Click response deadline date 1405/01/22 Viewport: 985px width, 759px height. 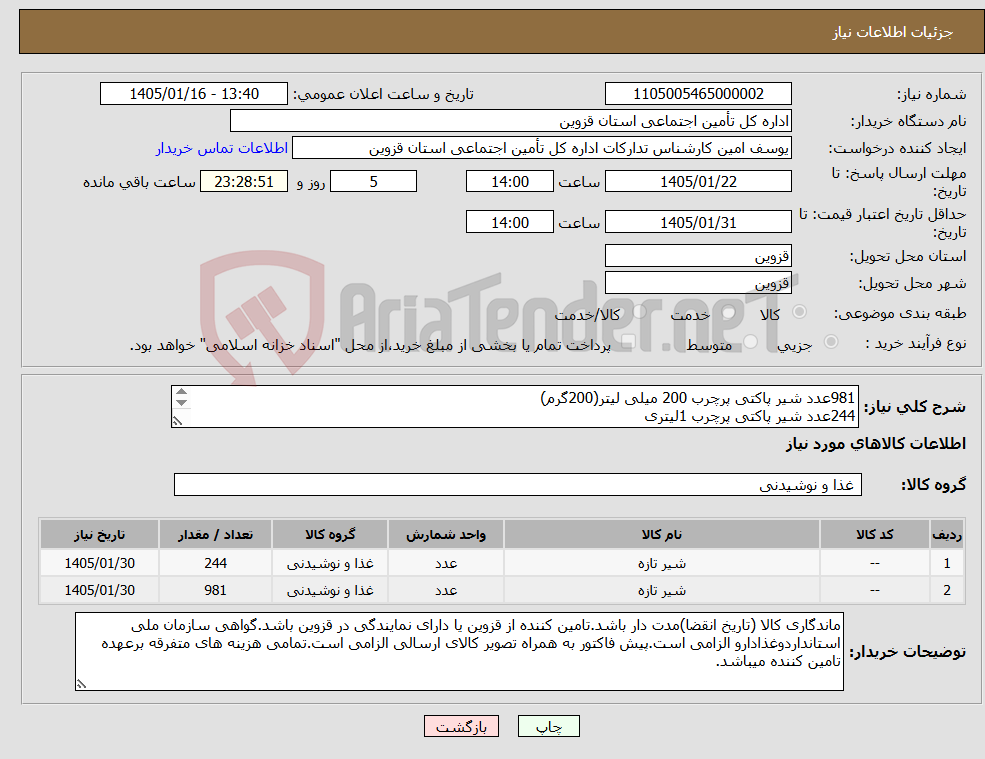pyautogui.click(x=698, y=182)
